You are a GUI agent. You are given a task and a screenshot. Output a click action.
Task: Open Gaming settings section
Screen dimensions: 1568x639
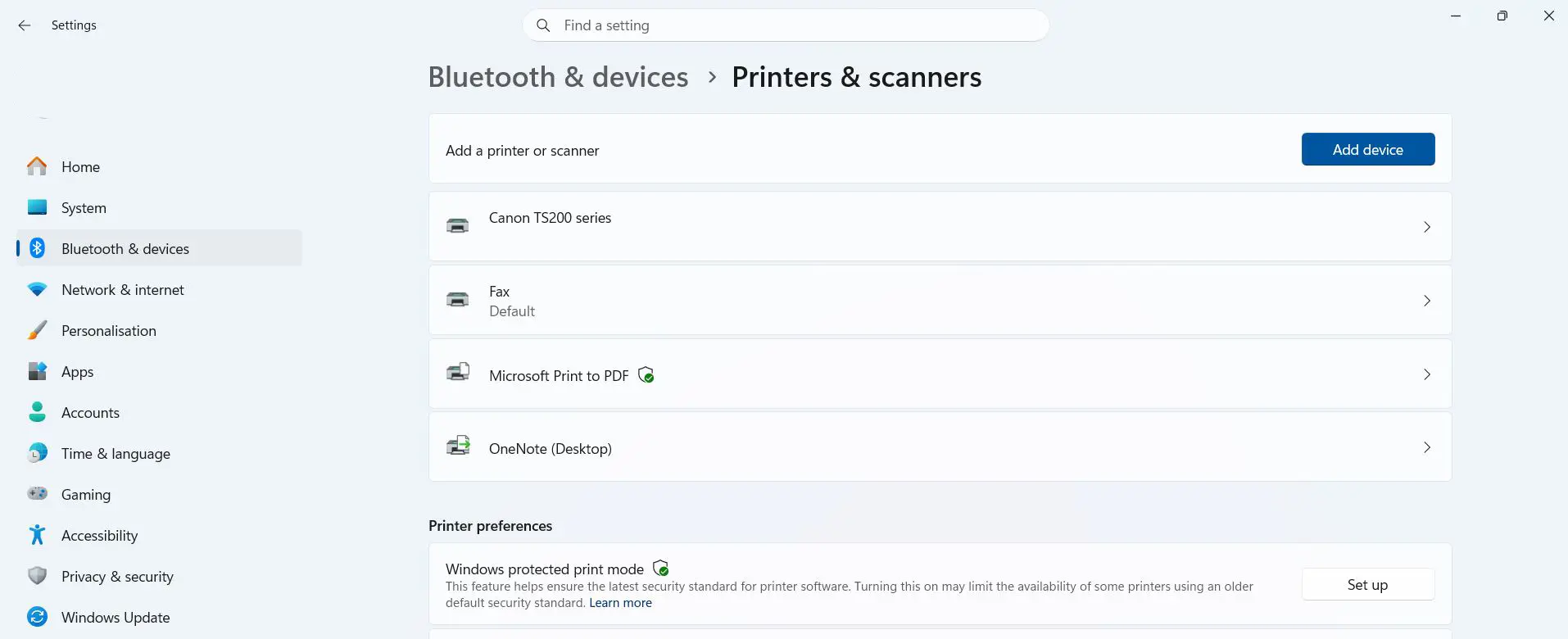[x=159, y=494]
